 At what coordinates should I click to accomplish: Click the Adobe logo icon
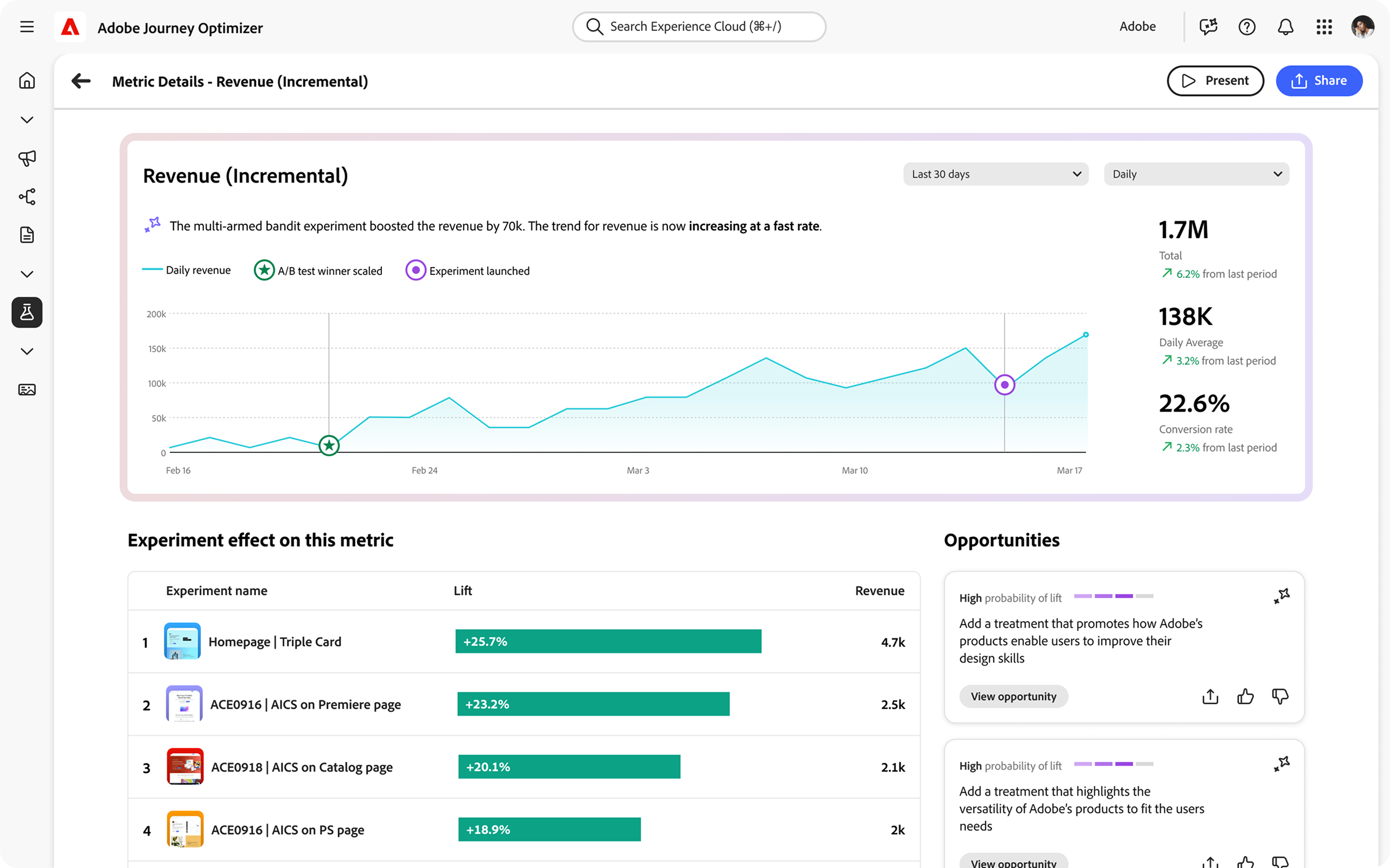70,27
